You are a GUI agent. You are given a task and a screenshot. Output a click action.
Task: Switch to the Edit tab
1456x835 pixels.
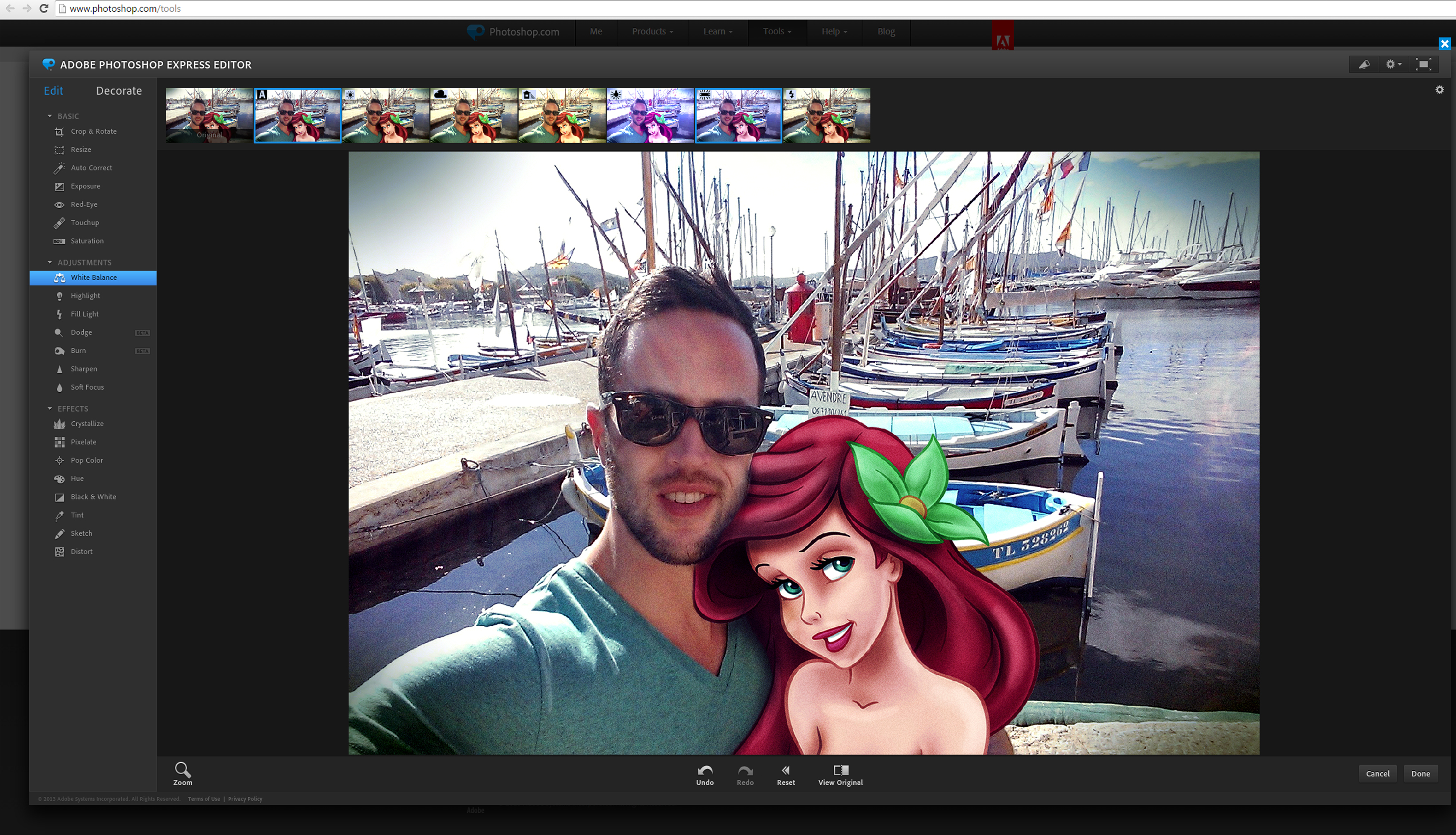(53, 90)
